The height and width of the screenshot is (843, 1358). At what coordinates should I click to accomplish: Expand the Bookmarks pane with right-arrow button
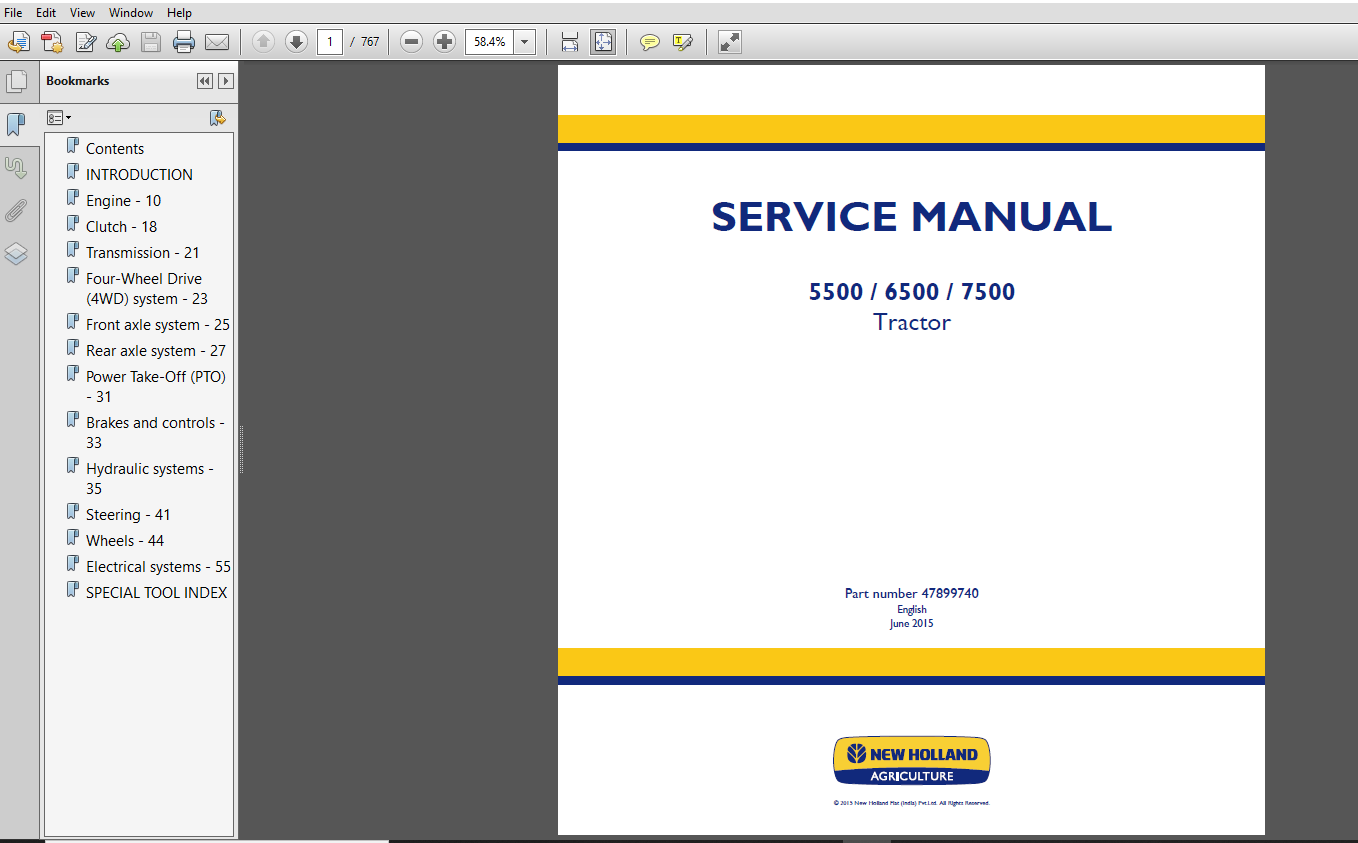point(226,81)
